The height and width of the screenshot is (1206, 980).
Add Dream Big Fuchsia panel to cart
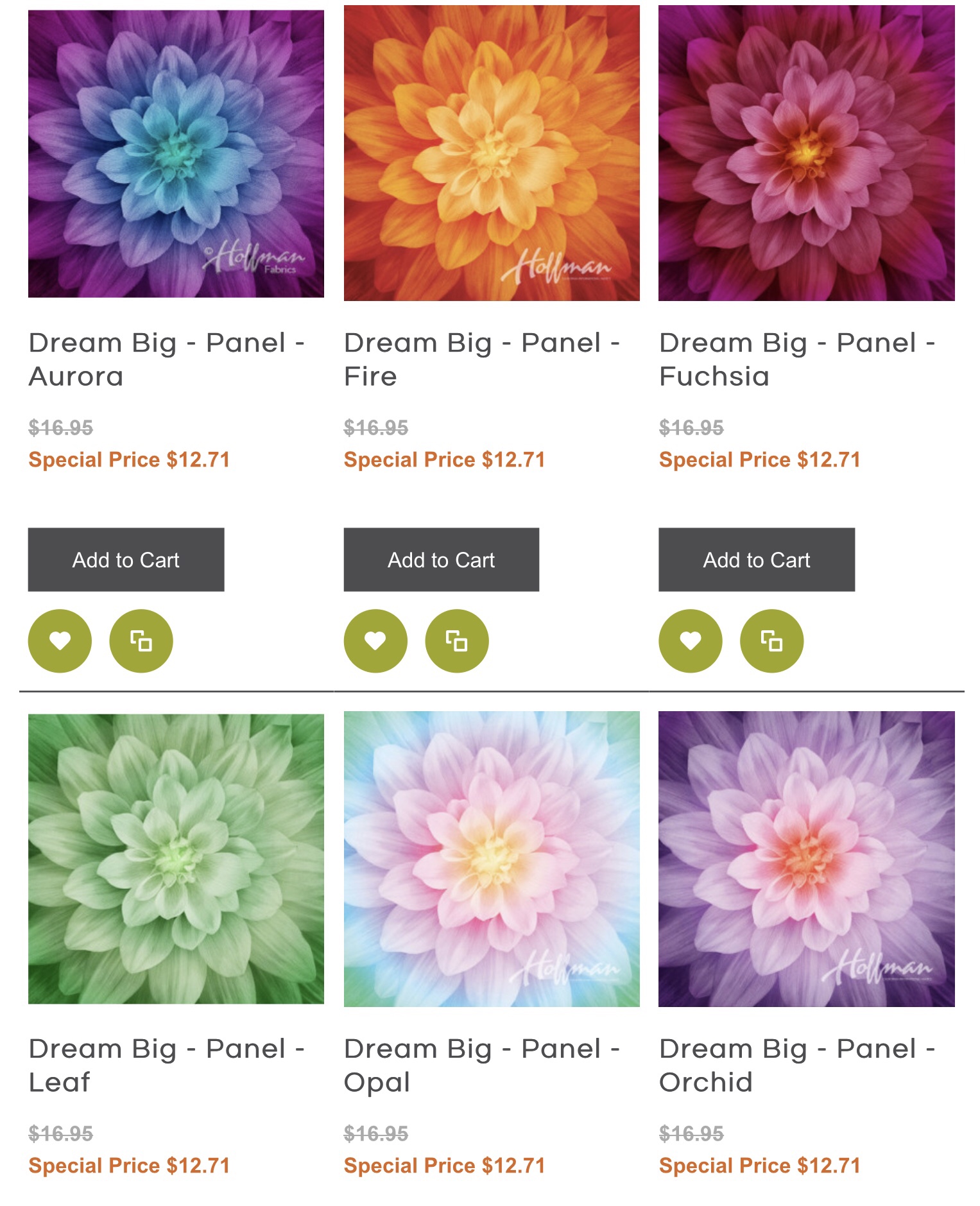pyautogui.click(x=757, y=560)
